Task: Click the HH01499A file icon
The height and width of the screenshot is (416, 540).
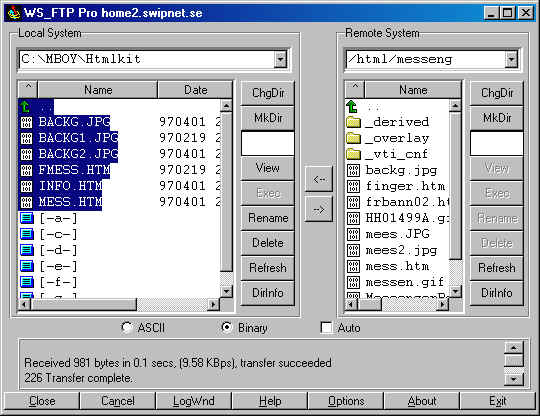Action: point(353,218)
